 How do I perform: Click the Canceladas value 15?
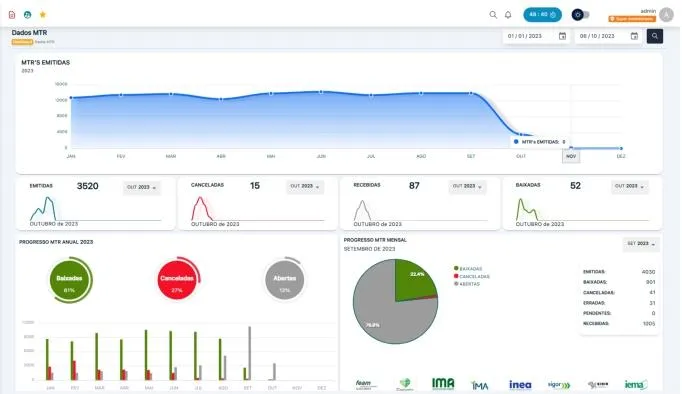tap(255, 186)
